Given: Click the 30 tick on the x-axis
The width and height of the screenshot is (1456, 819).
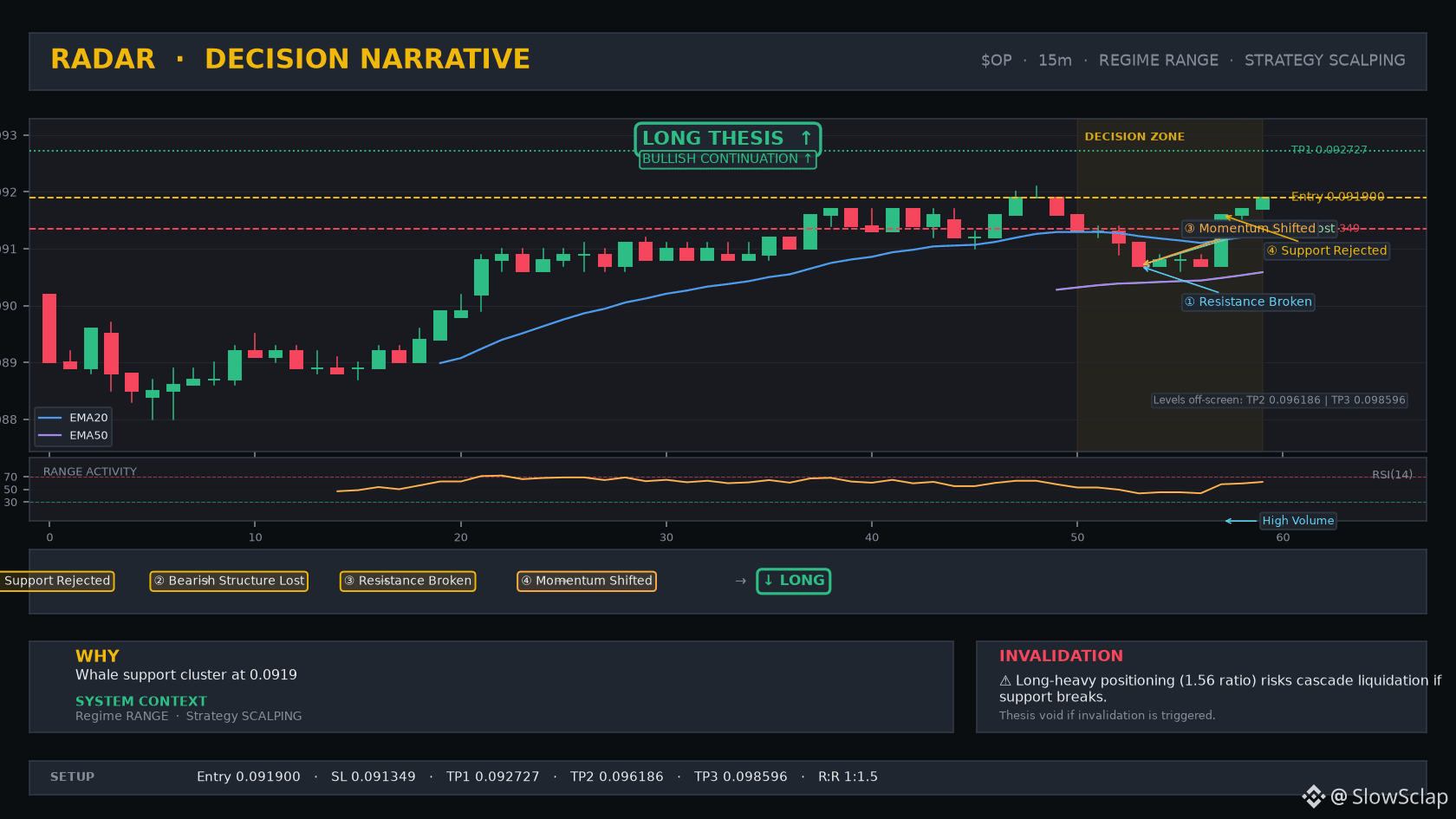Looking at the screenshot, I should pyautogui.click(x=666, y=537).
